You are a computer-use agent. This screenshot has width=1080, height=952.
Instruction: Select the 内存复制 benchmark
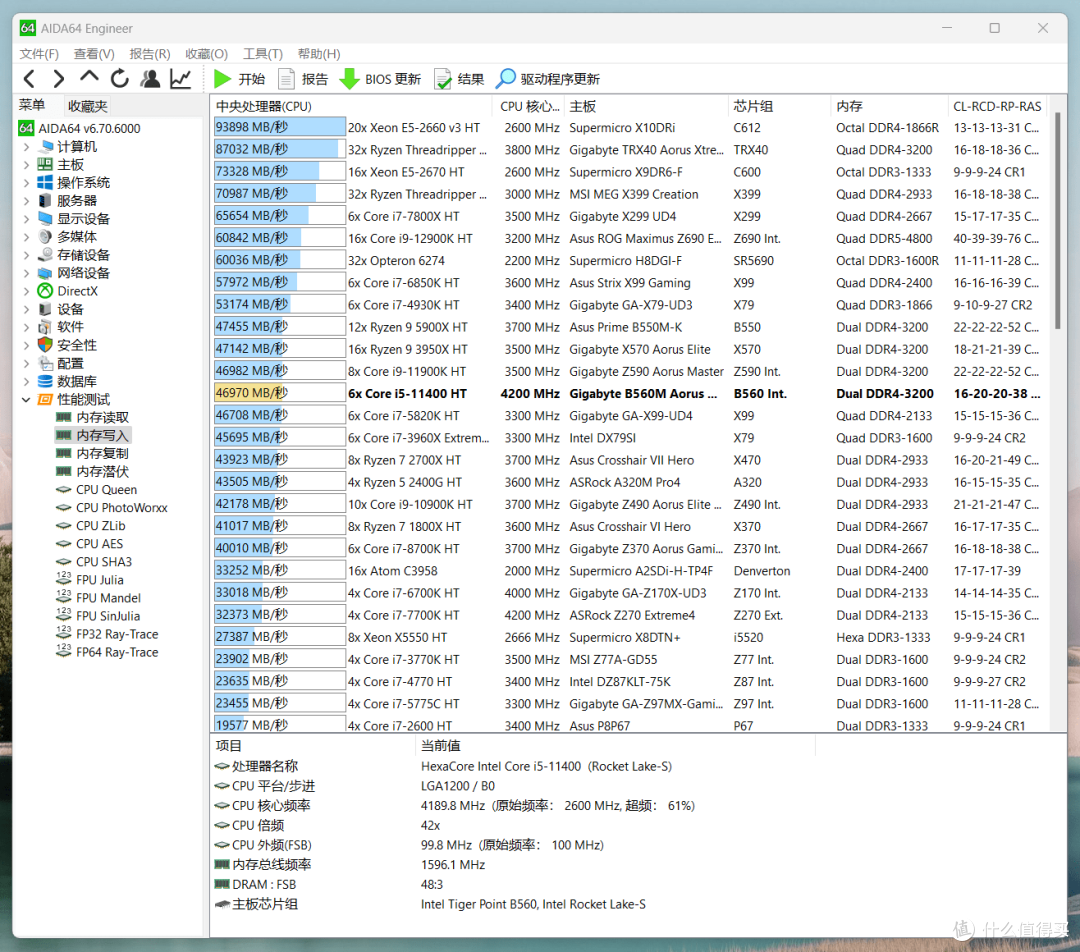(x=92, y=453)
